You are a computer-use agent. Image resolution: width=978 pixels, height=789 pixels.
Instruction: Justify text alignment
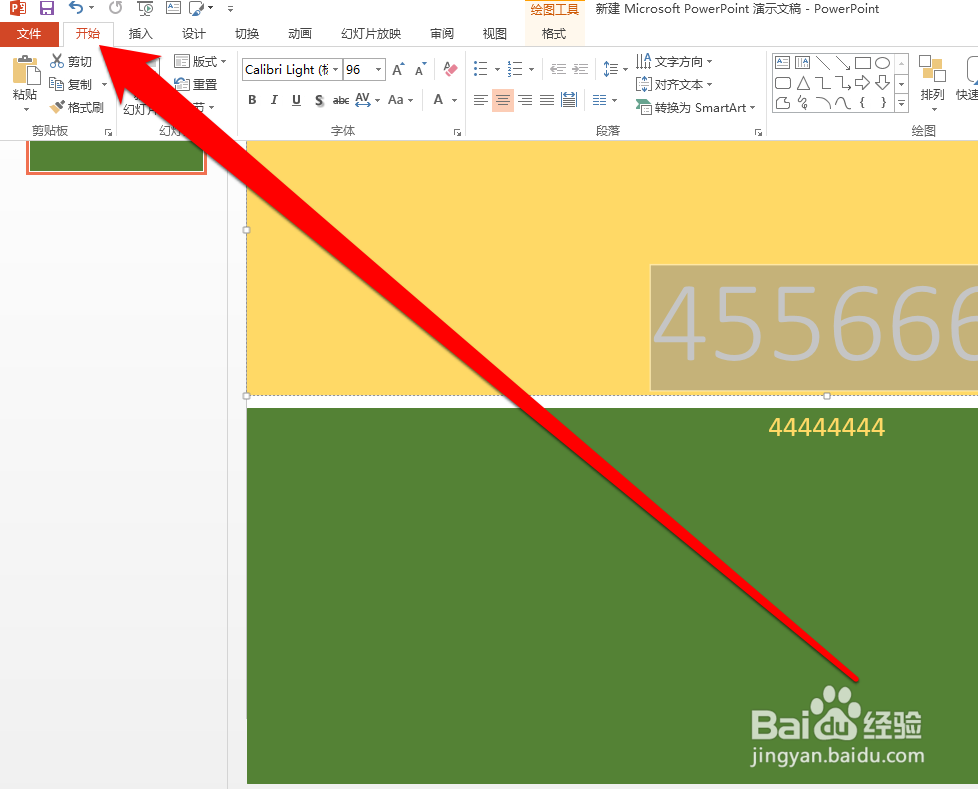coord(547,100)
